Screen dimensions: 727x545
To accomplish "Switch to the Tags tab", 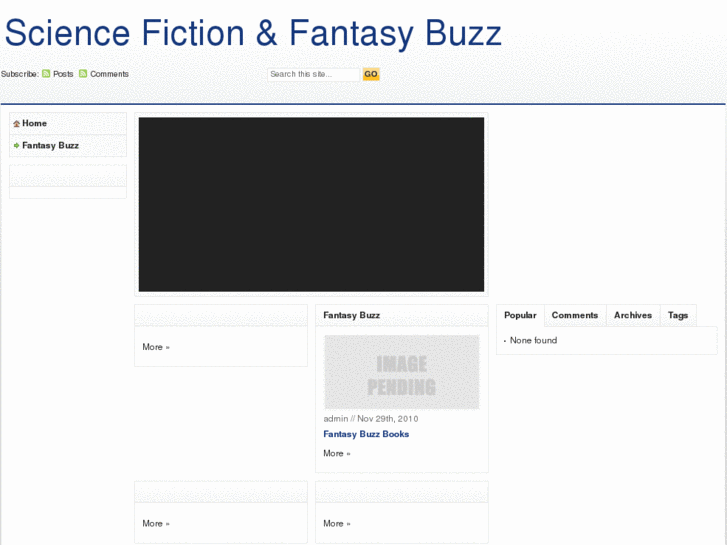I will (678, 315).
